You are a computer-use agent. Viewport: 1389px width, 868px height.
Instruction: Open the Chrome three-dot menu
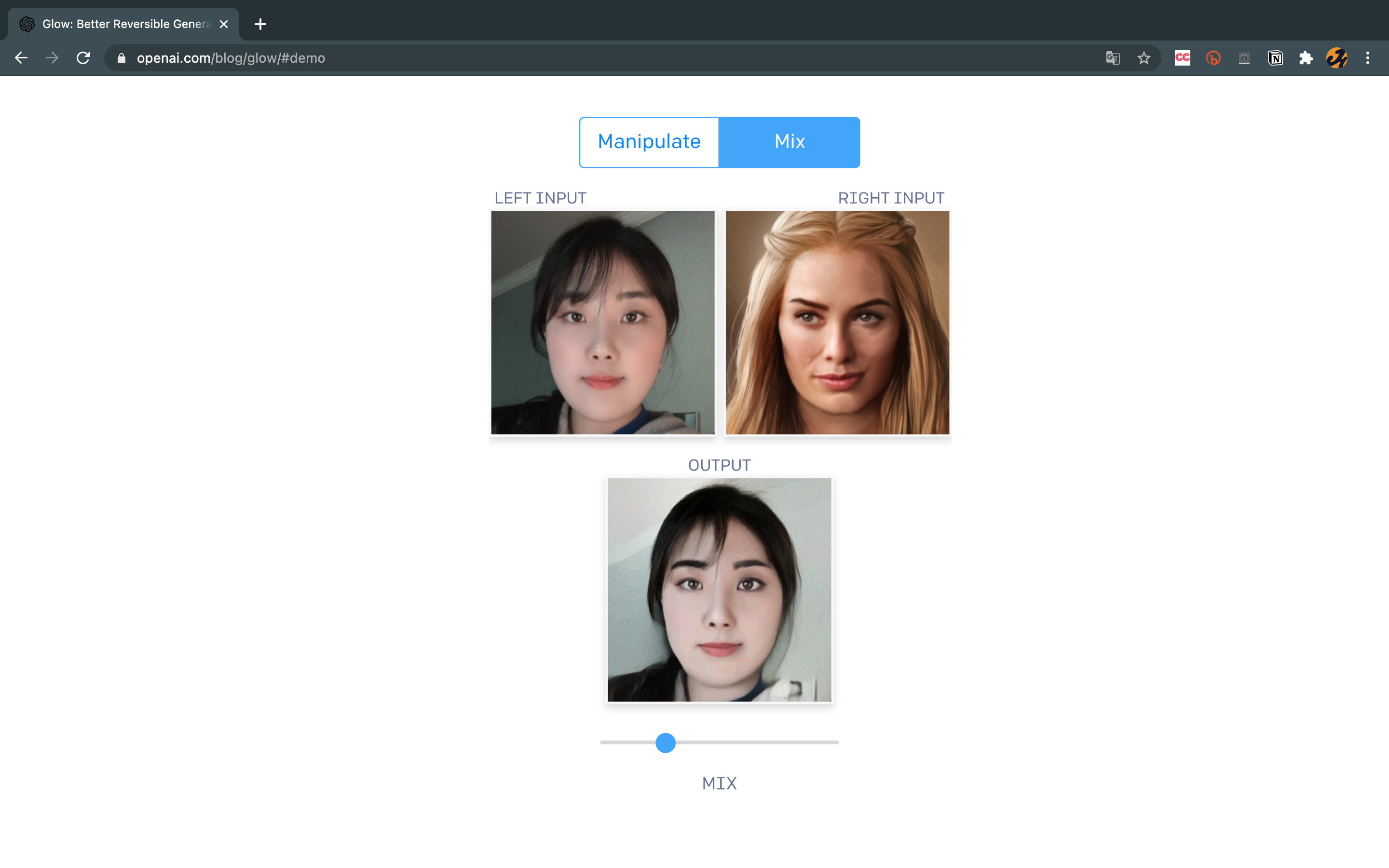1368,58
